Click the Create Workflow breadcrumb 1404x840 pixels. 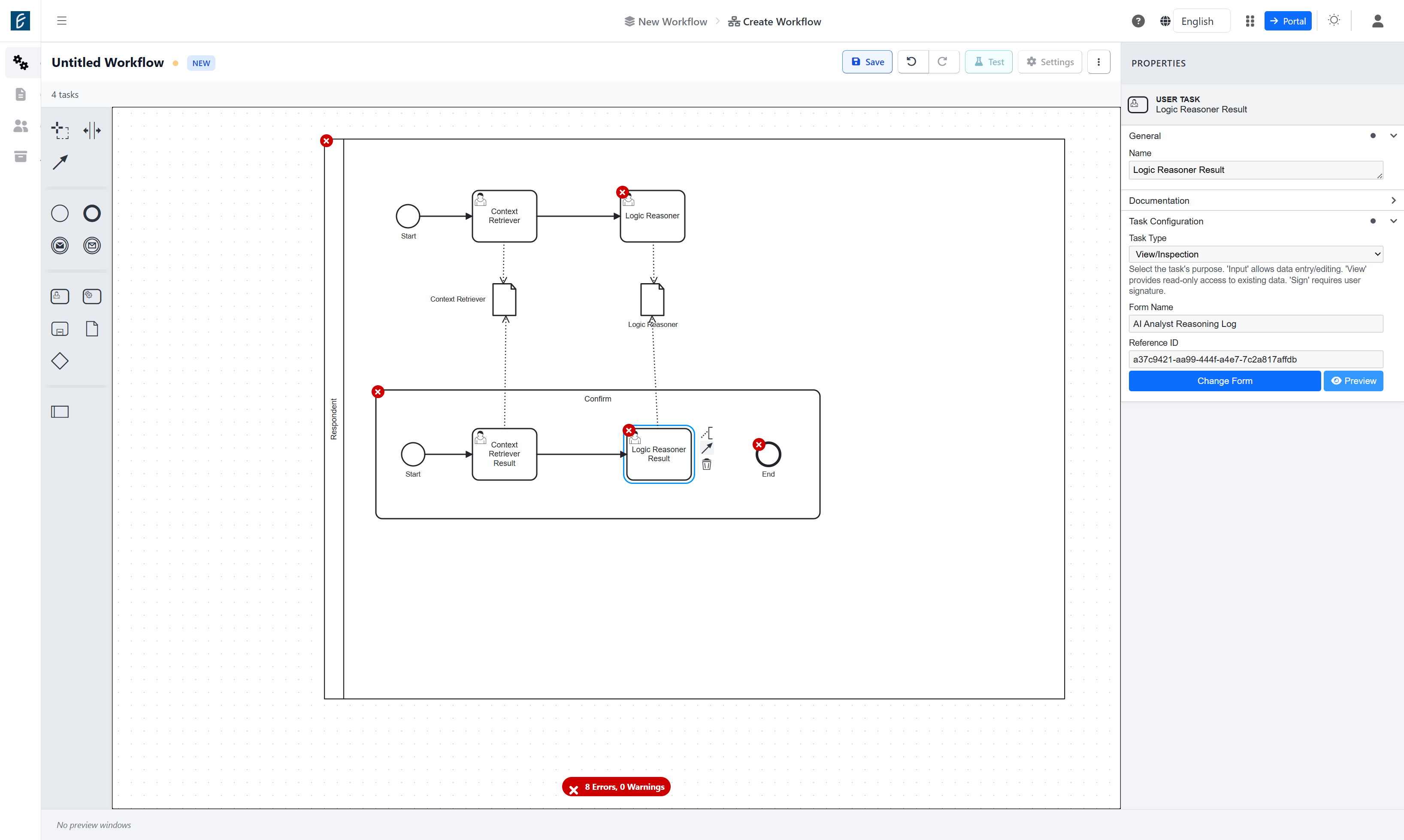click(x=775, y=21)
